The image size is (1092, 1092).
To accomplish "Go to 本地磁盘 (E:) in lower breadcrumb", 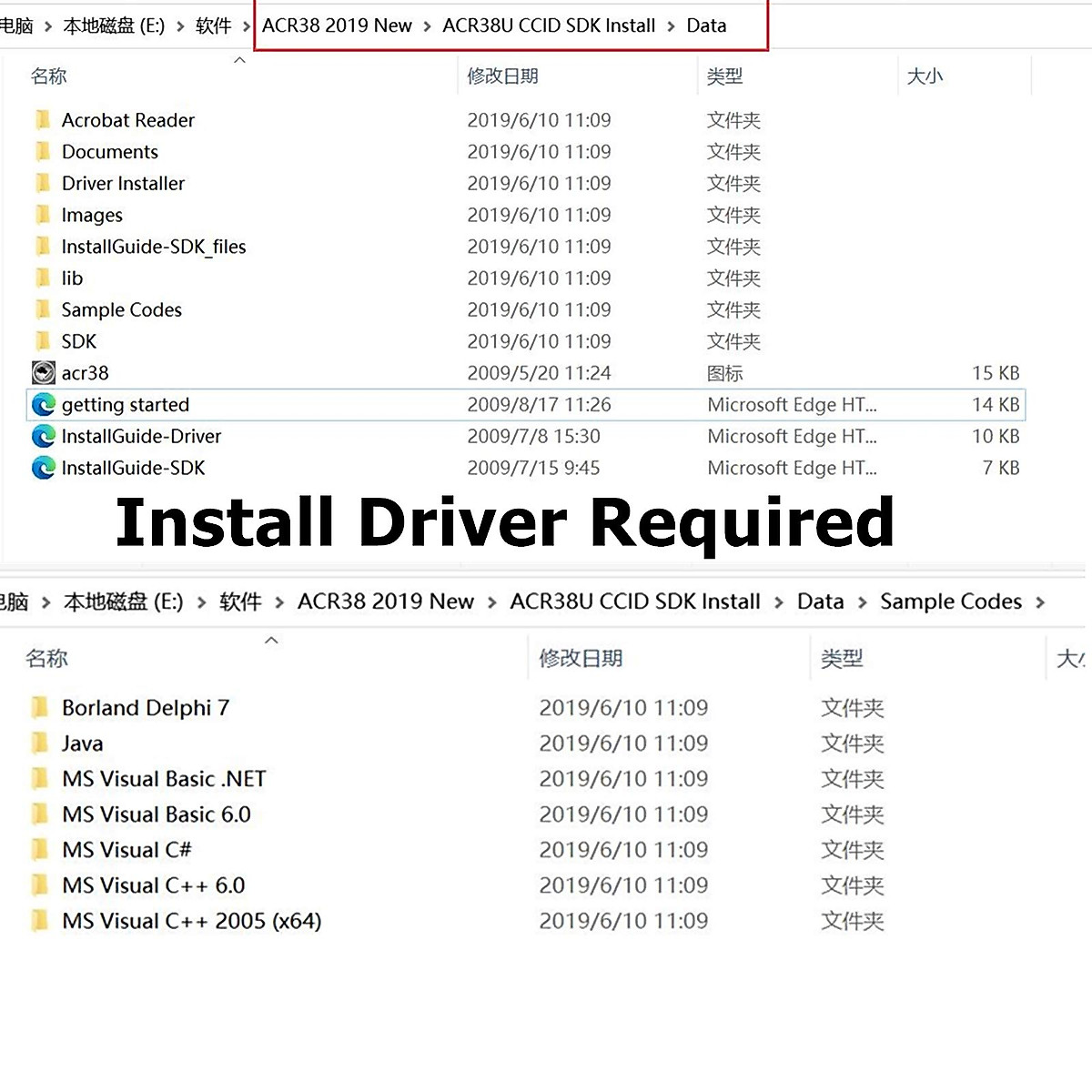I will pos(123,602).
